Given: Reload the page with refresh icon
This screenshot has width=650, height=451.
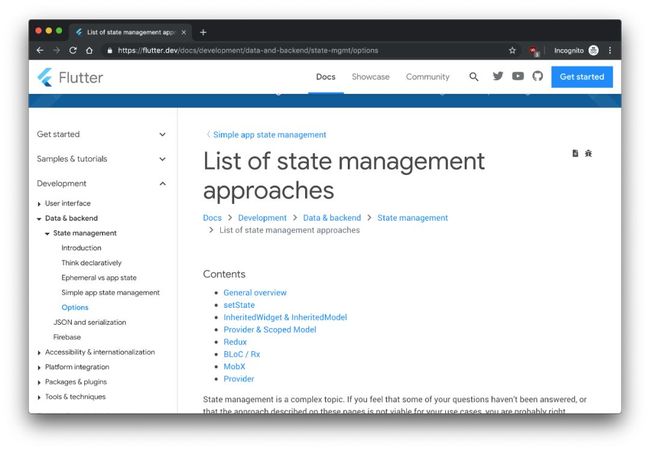Looking at the screenshot, I should 73,51.
